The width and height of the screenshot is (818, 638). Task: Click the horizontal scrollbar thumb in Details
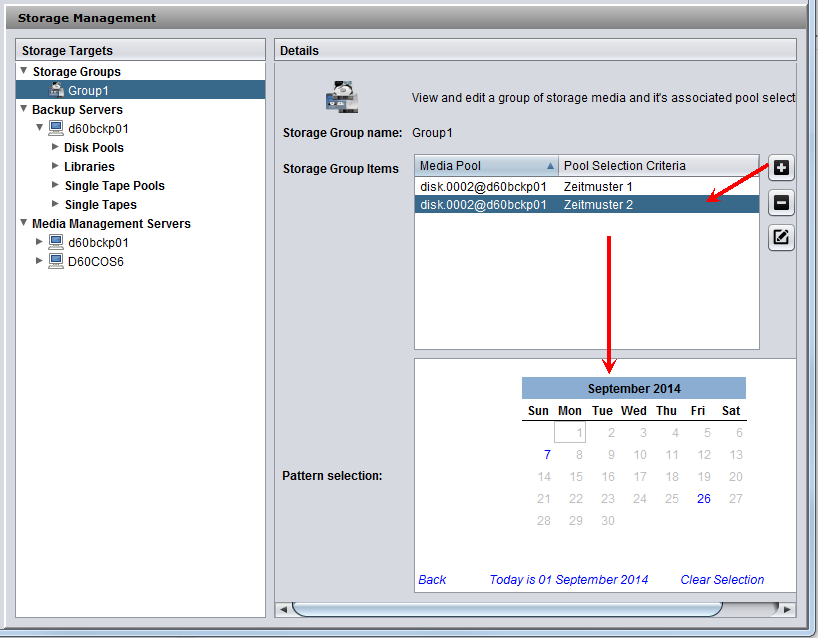pyautogui.click(x=507, y=609)
